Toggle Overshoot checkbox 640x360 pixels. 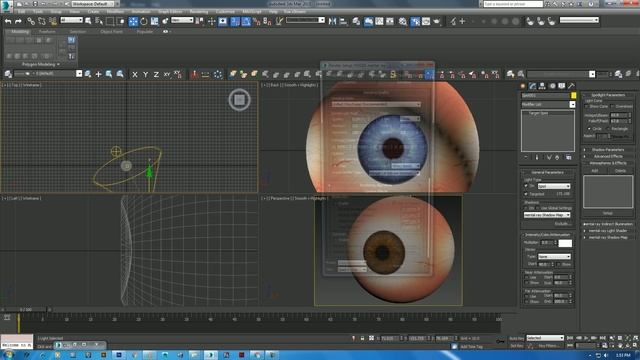[613, 107]
